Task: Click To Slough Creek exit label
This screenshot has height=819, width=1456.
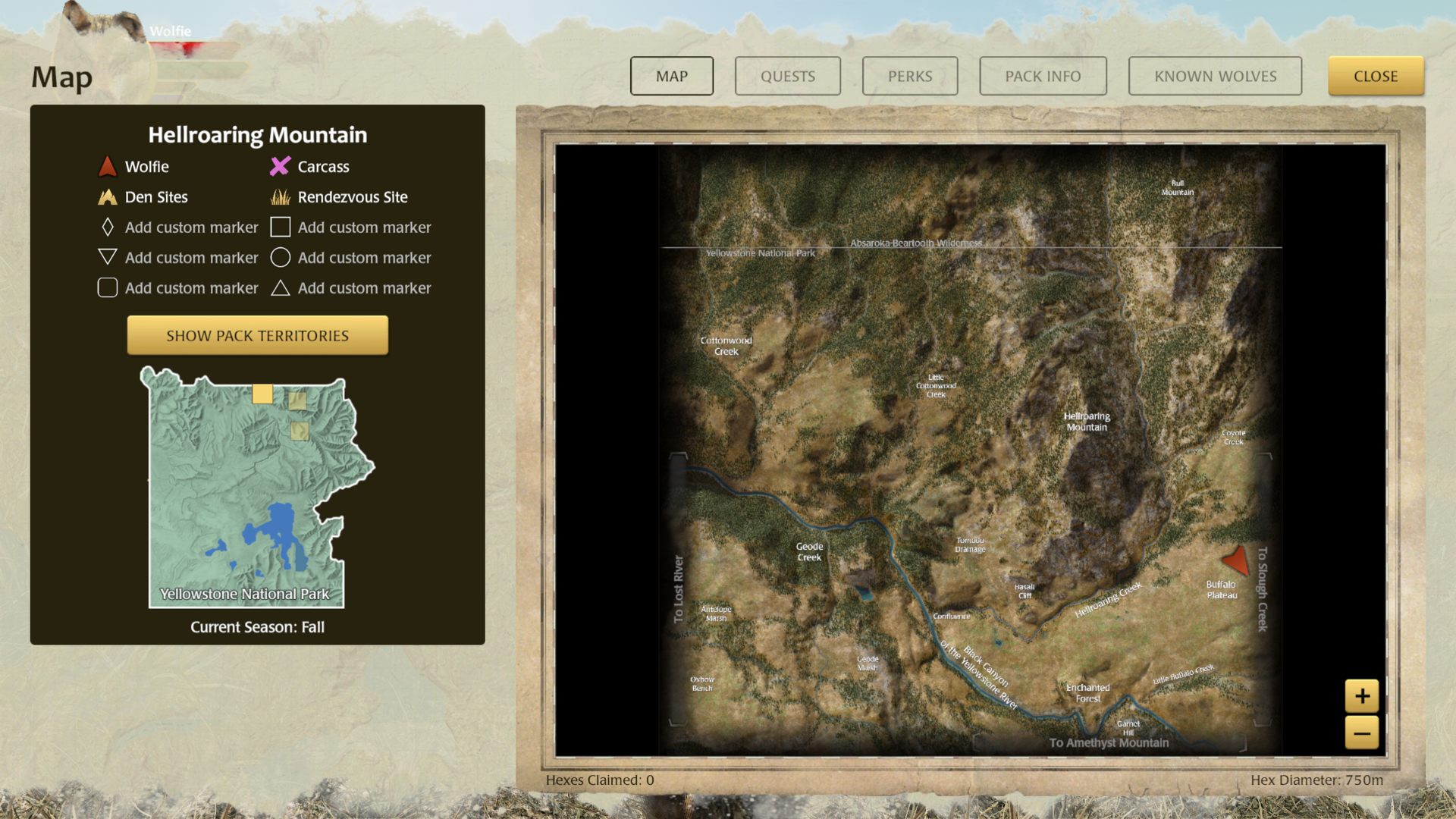Action: [x=1263, y=589]
